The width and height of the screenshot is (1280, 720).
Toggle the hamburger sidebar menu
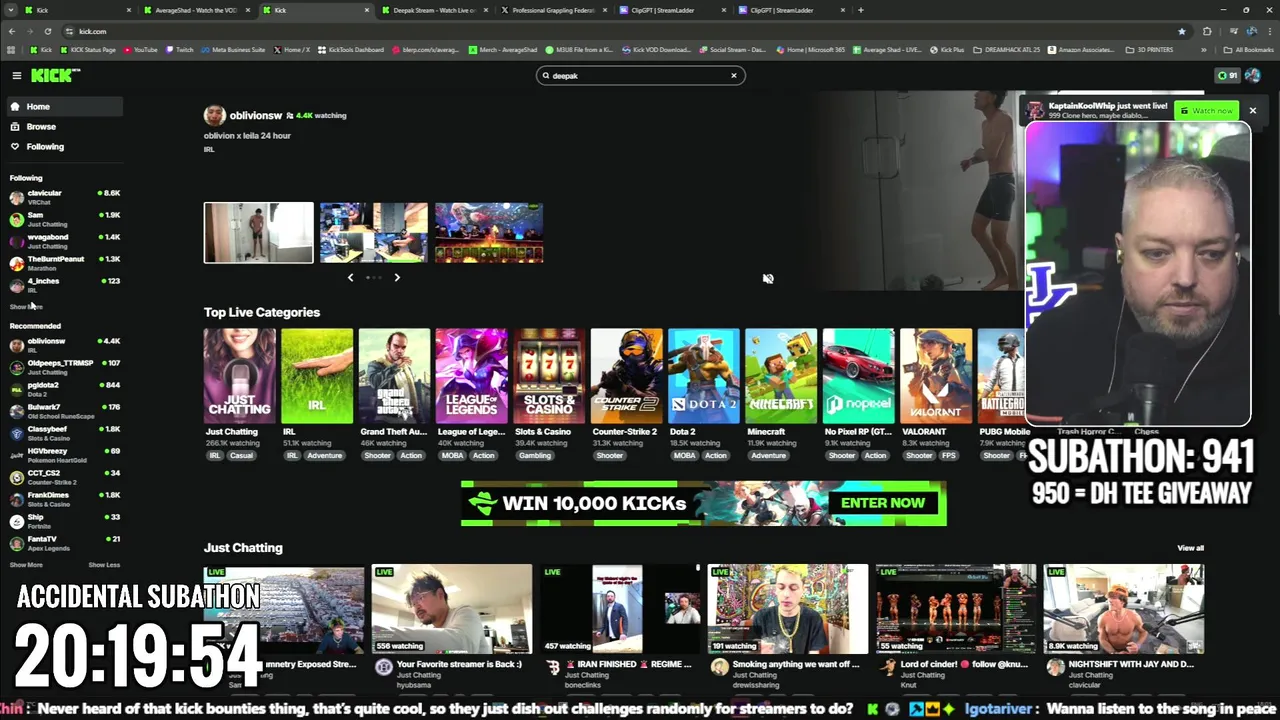click(16, 75)
